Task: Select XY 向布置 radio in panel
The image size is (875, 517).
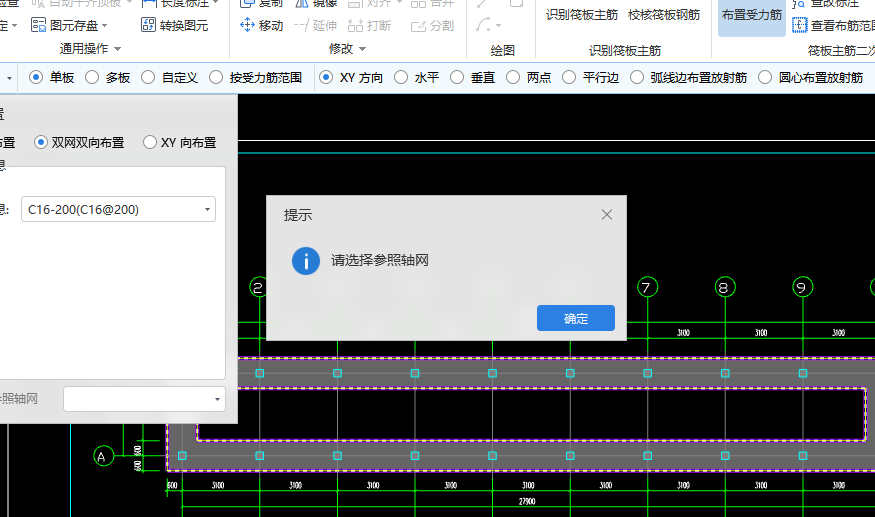Action: (x=150, y=142)
